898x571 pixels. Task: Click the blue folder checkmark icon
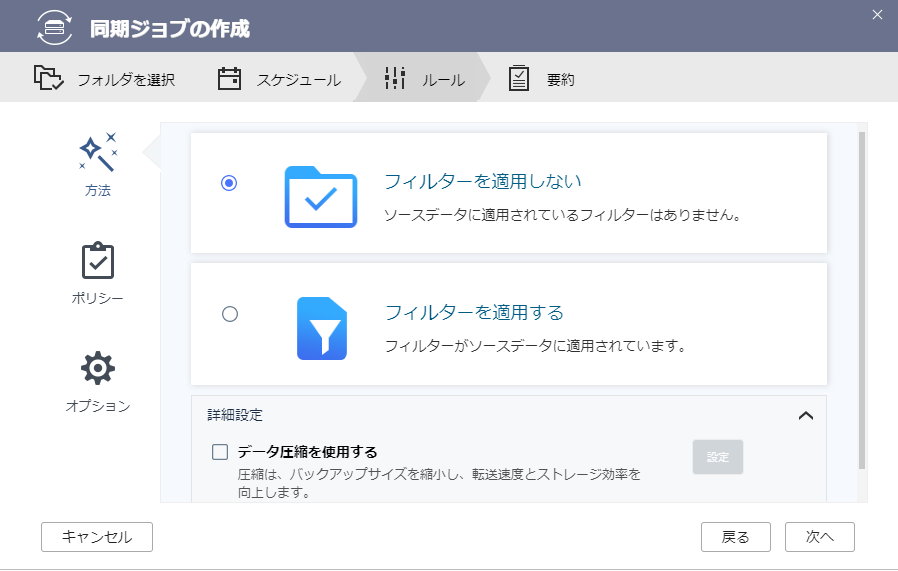[x=320, y=196]
